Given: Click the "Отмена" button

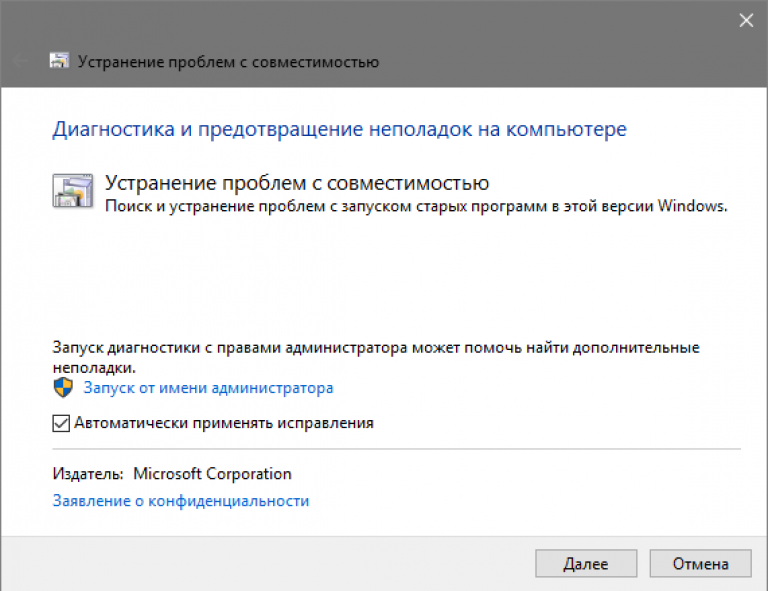Looking at the screenshot, I should [x=700, y=564].
